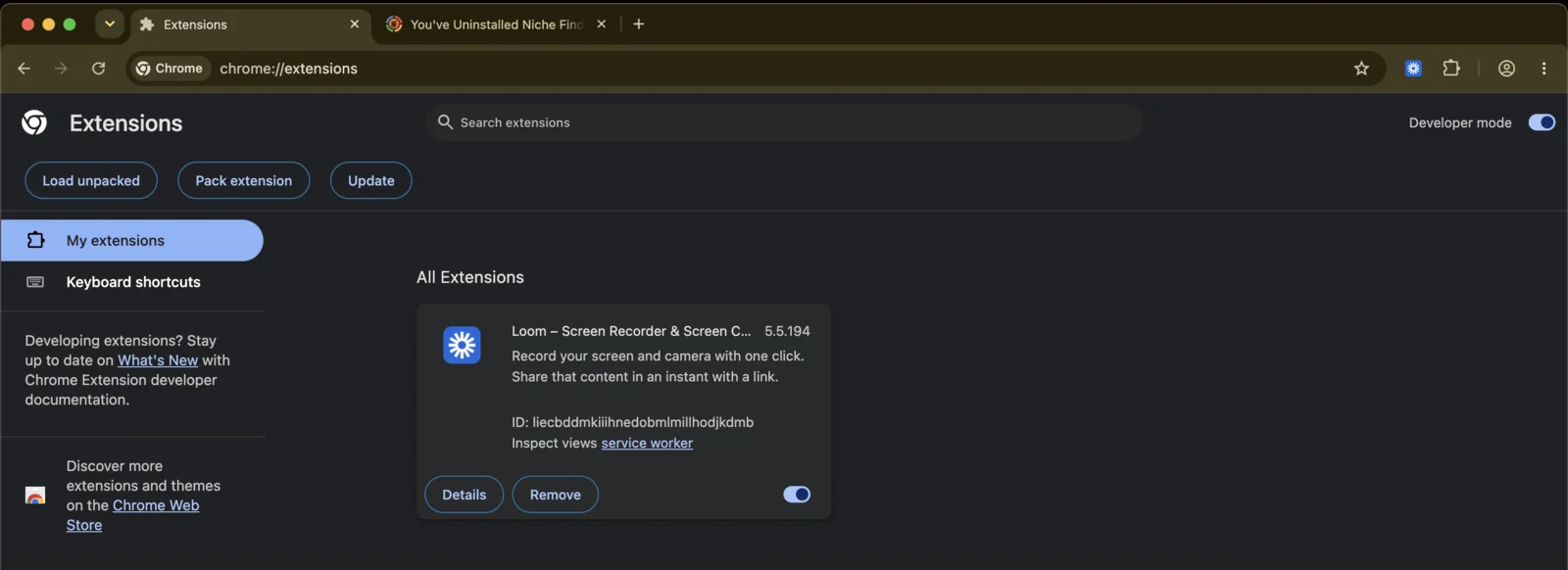Click the Loom version 5.5.194

point(787,331)
